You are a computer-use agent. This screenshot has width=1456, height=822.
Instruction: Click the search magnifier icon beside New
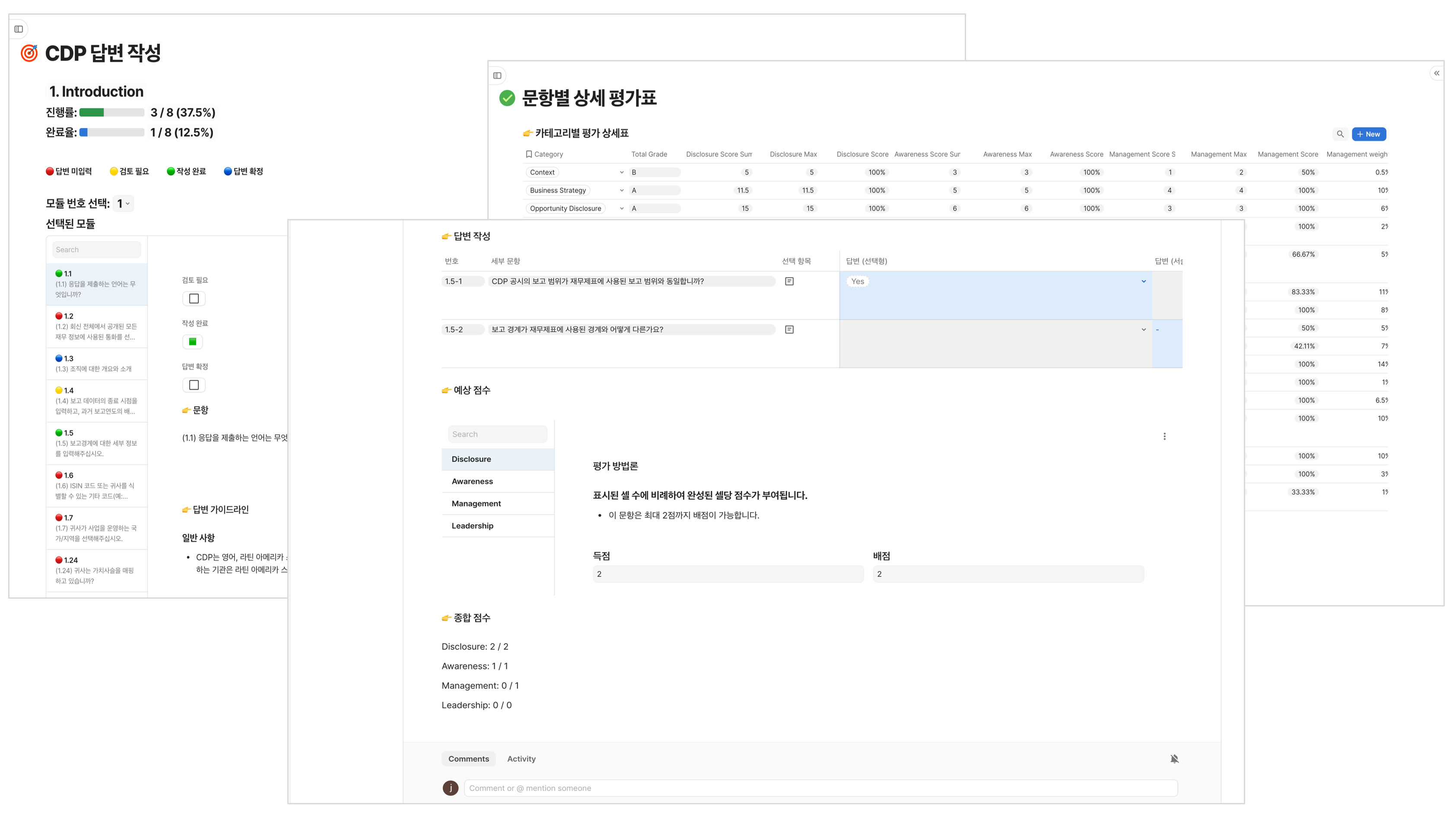coord(1340,134)
